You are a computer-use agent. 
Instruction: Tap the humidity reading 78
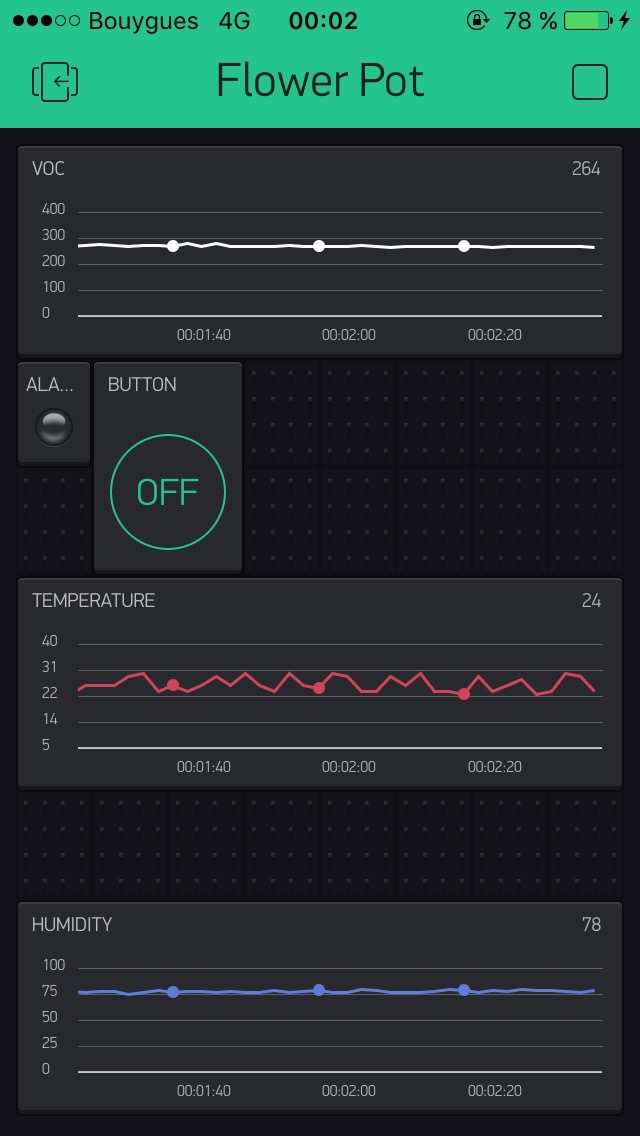point(591,925)
